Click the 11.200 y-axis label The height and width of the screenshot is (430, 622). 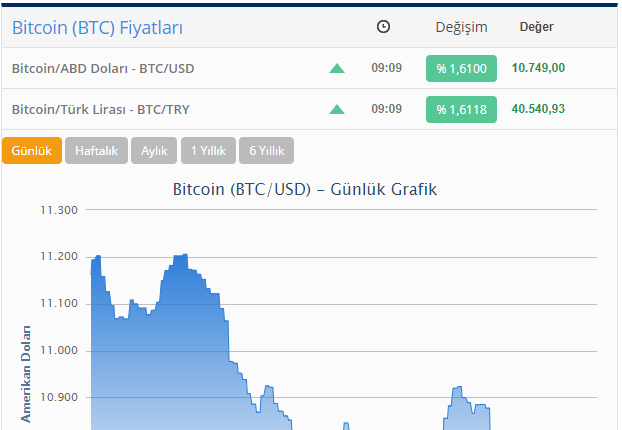pyautogui.click(x=59, y=257)
